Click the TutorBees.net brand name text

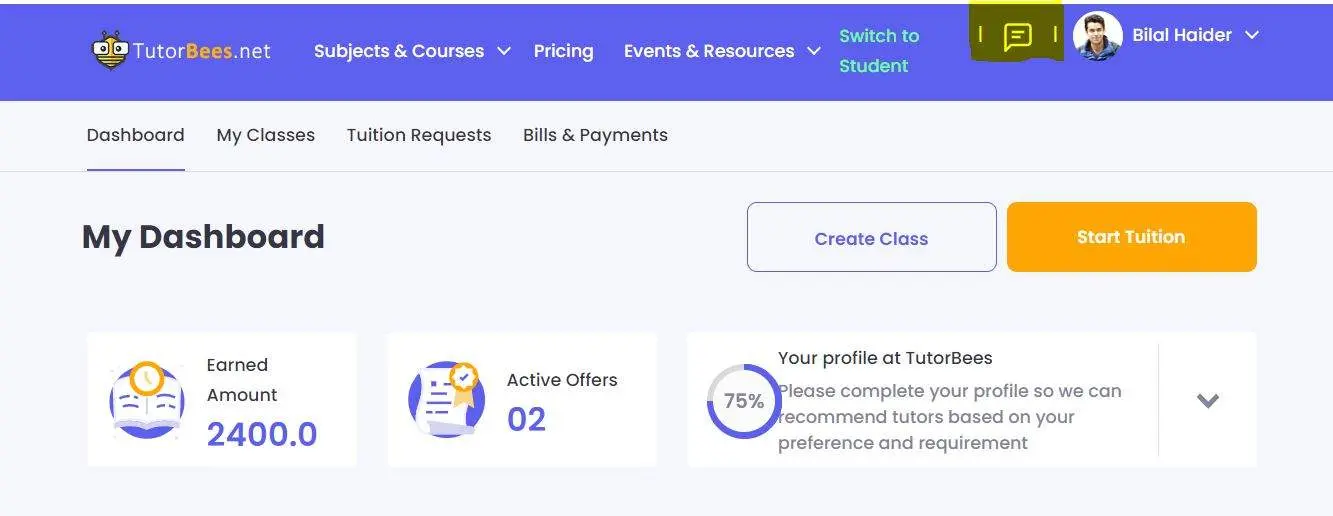[202, 51]
